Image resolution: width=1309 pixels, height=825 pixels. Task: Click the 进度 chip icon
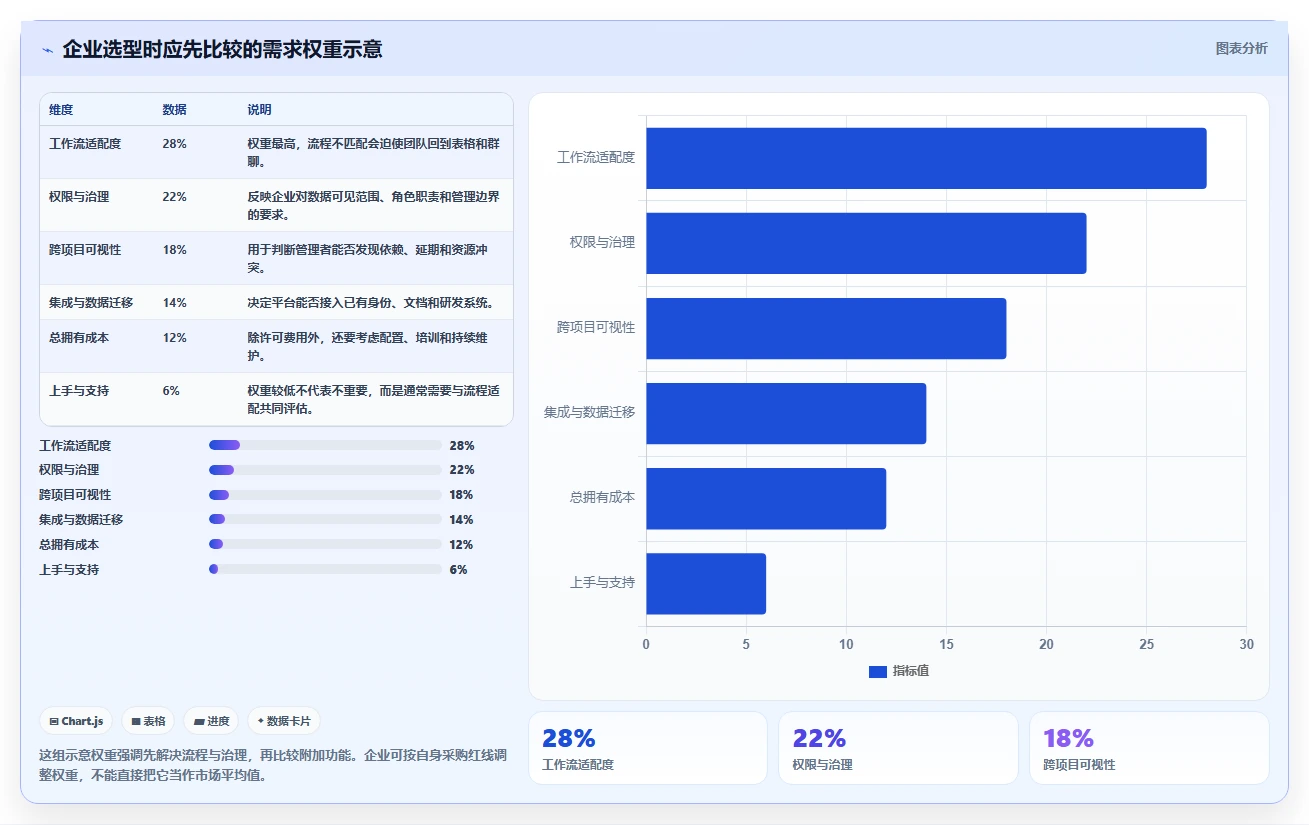pyautogui.click(x=199, y=721)
